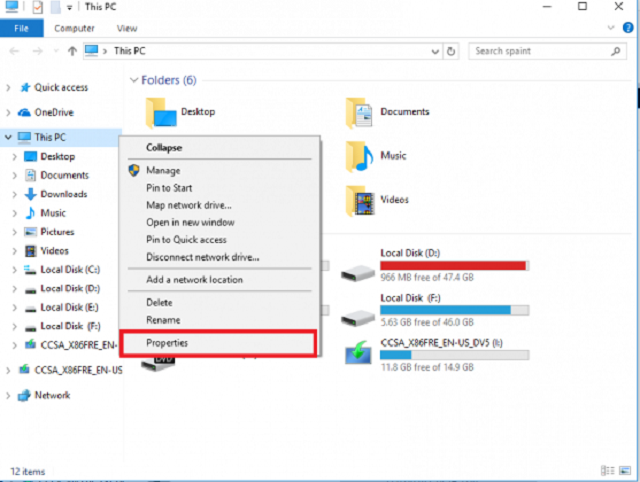Open the Customize Quick Access Toolbar dropdown
Image resolution: width=640 pixels, height=482 pixels.
point(69,8)
